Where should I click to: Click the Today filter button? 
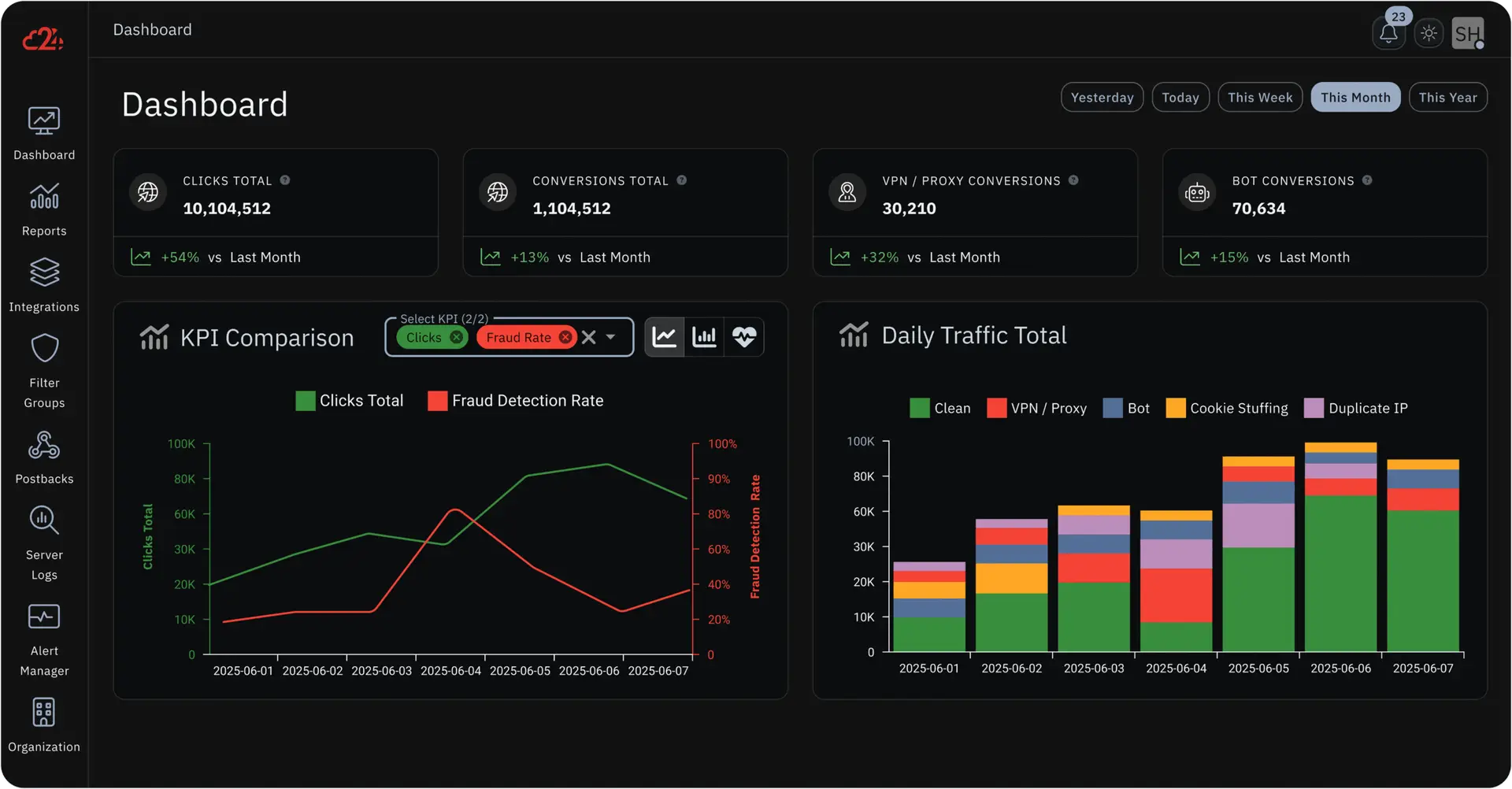pos(1180,98)
